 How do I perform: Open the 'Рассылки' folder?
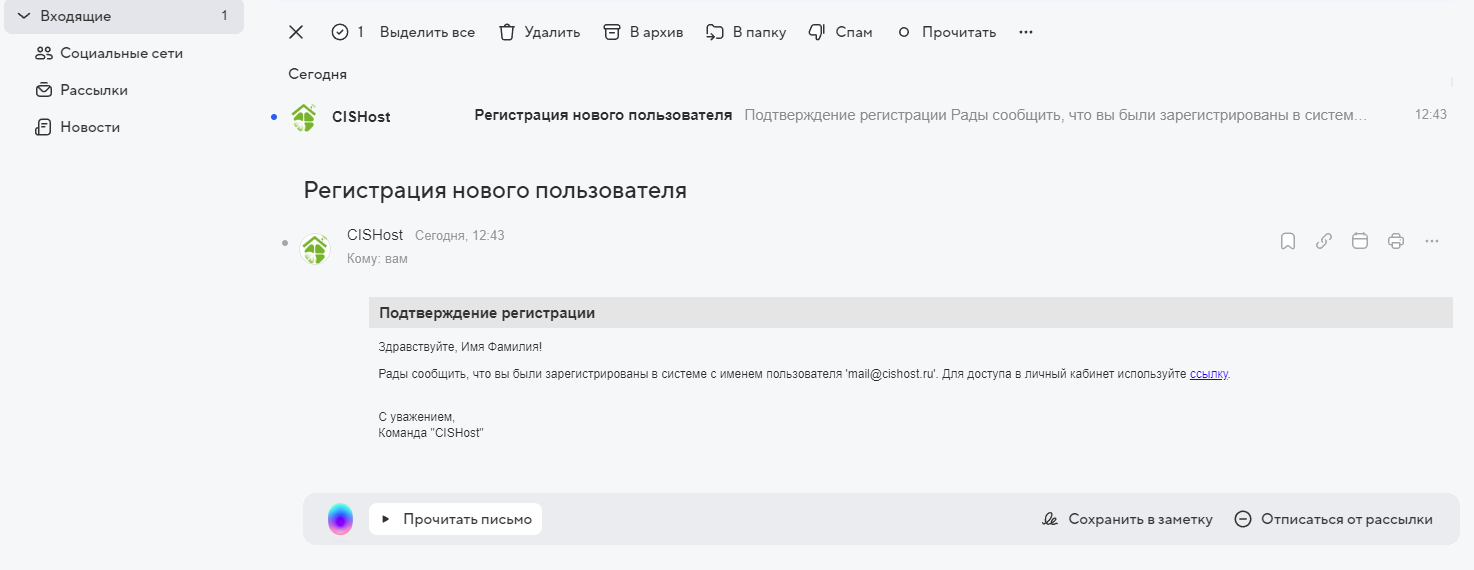point(94,90)
